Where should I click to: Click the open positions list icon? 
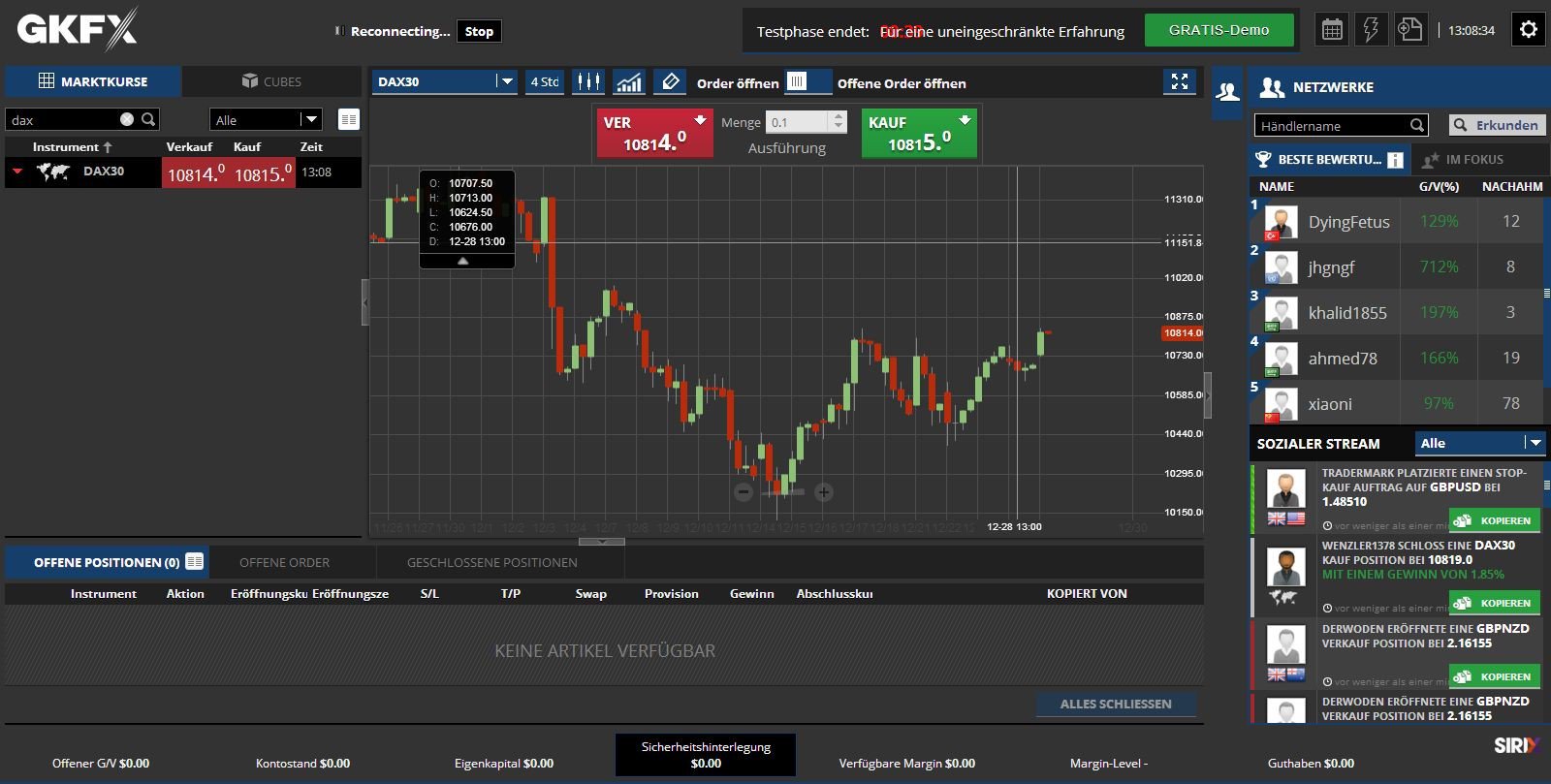(x=195, y=561)
